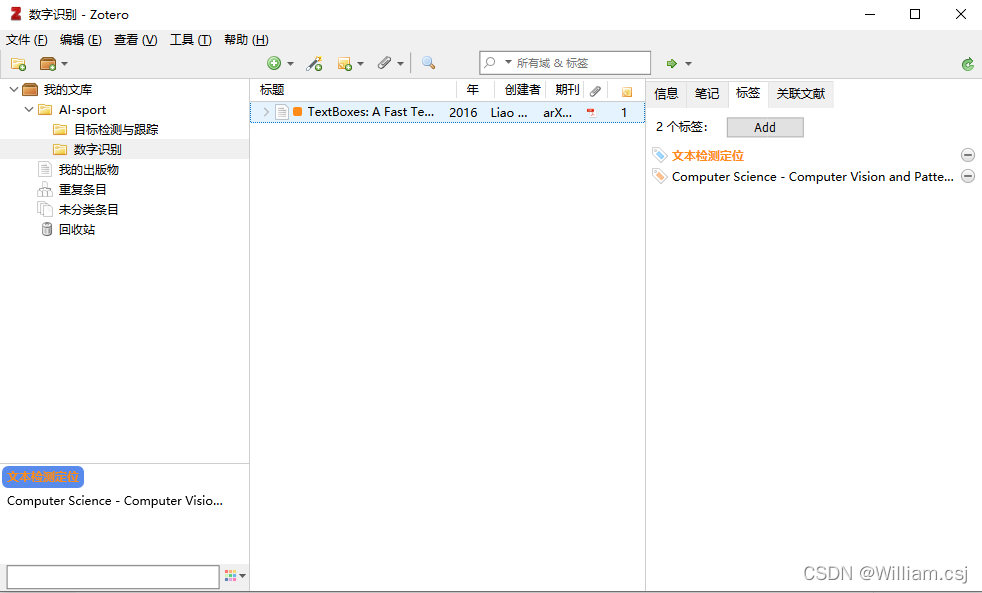Image resolution: width=982 pixels, height=593 pixels.
Task: Open the tag selector actions menu
Action: (x=235, y=575)
